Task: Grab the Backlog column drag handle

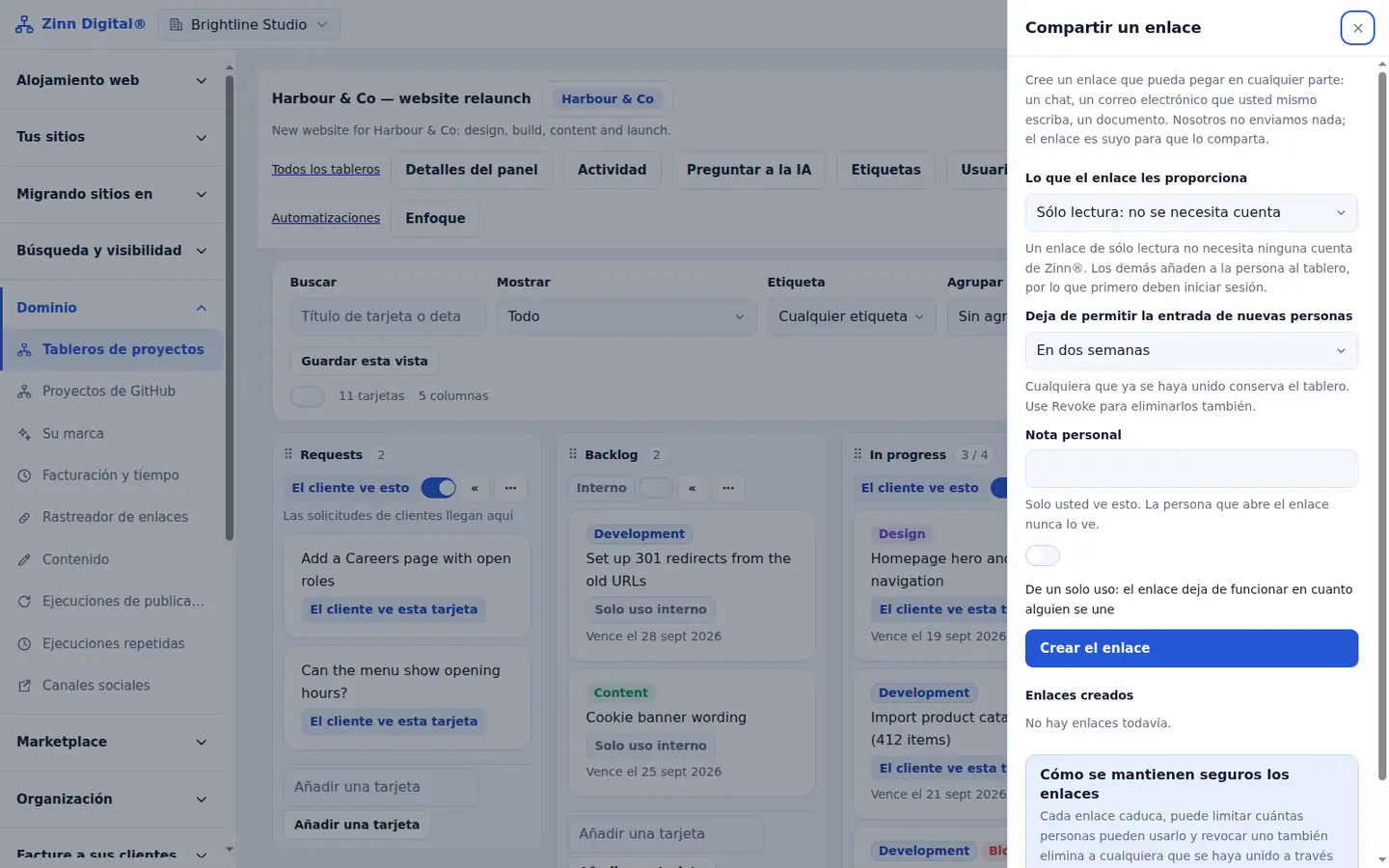Action: [573, 454]
